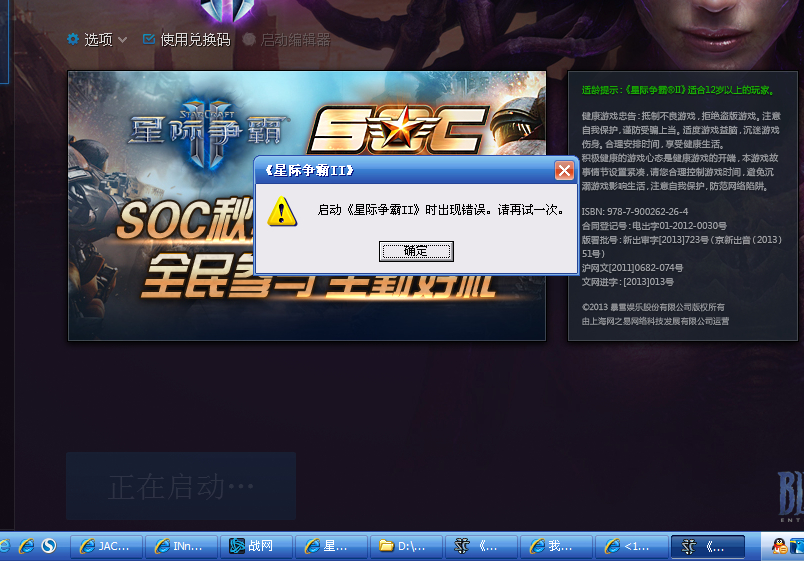This screenshot has height=561, width=804.
Task: Close the 《星际争霸II》 error dialog
Action: (x=564, y=170)
